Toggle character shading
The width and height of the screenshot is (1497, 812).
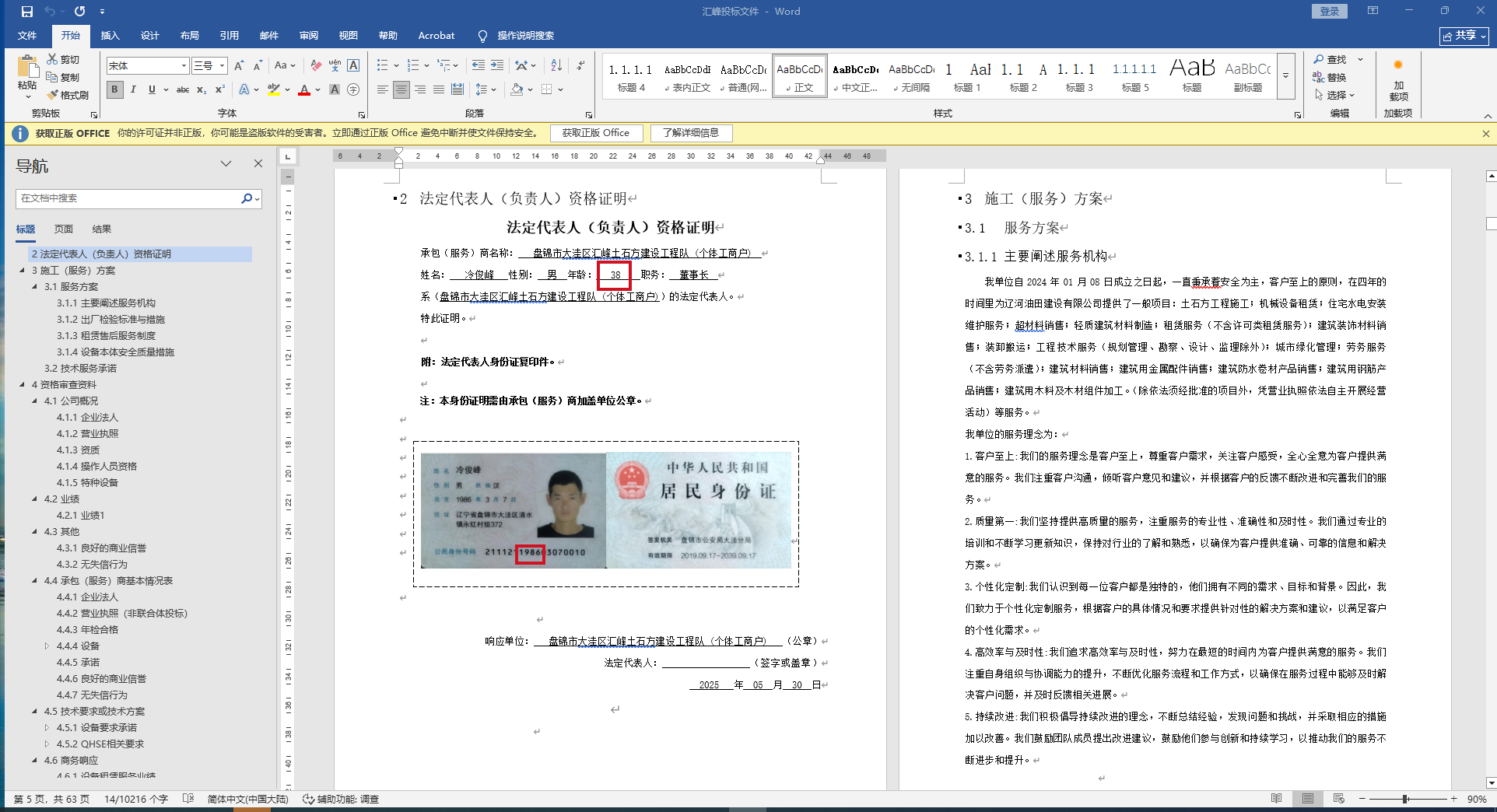point(335,89)
